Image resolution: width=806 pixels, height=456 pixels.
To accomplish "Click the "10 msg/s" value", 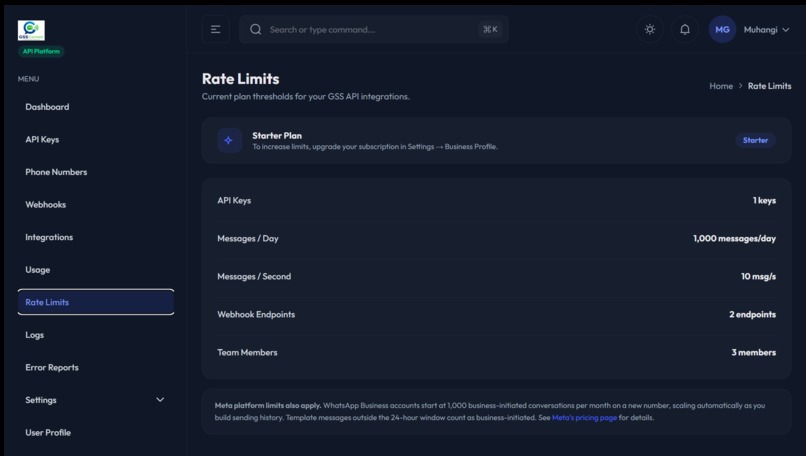I will point(758,277).
